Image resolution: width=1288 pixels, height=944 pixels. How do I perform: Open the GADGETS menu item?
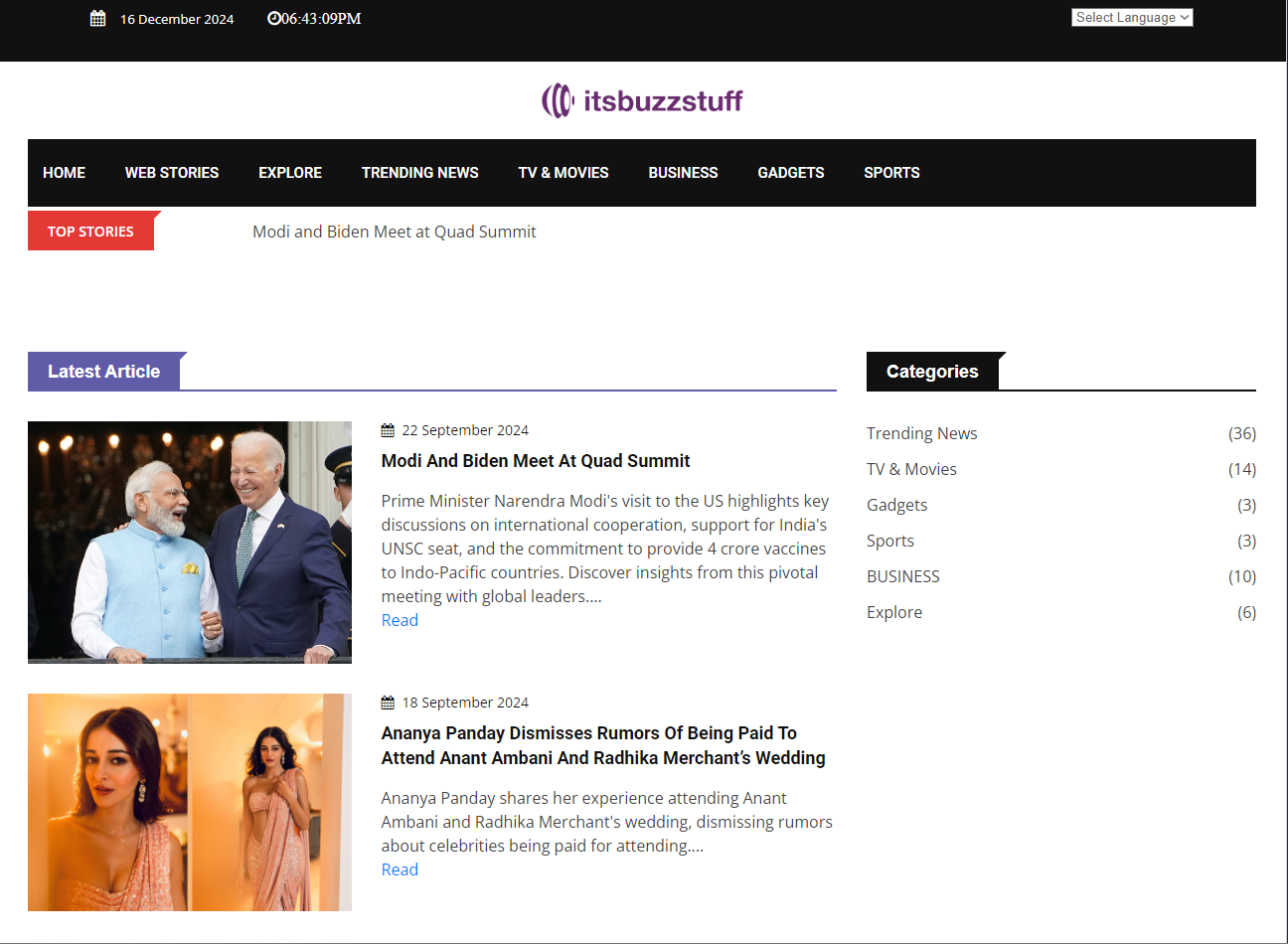coord(790,173)
